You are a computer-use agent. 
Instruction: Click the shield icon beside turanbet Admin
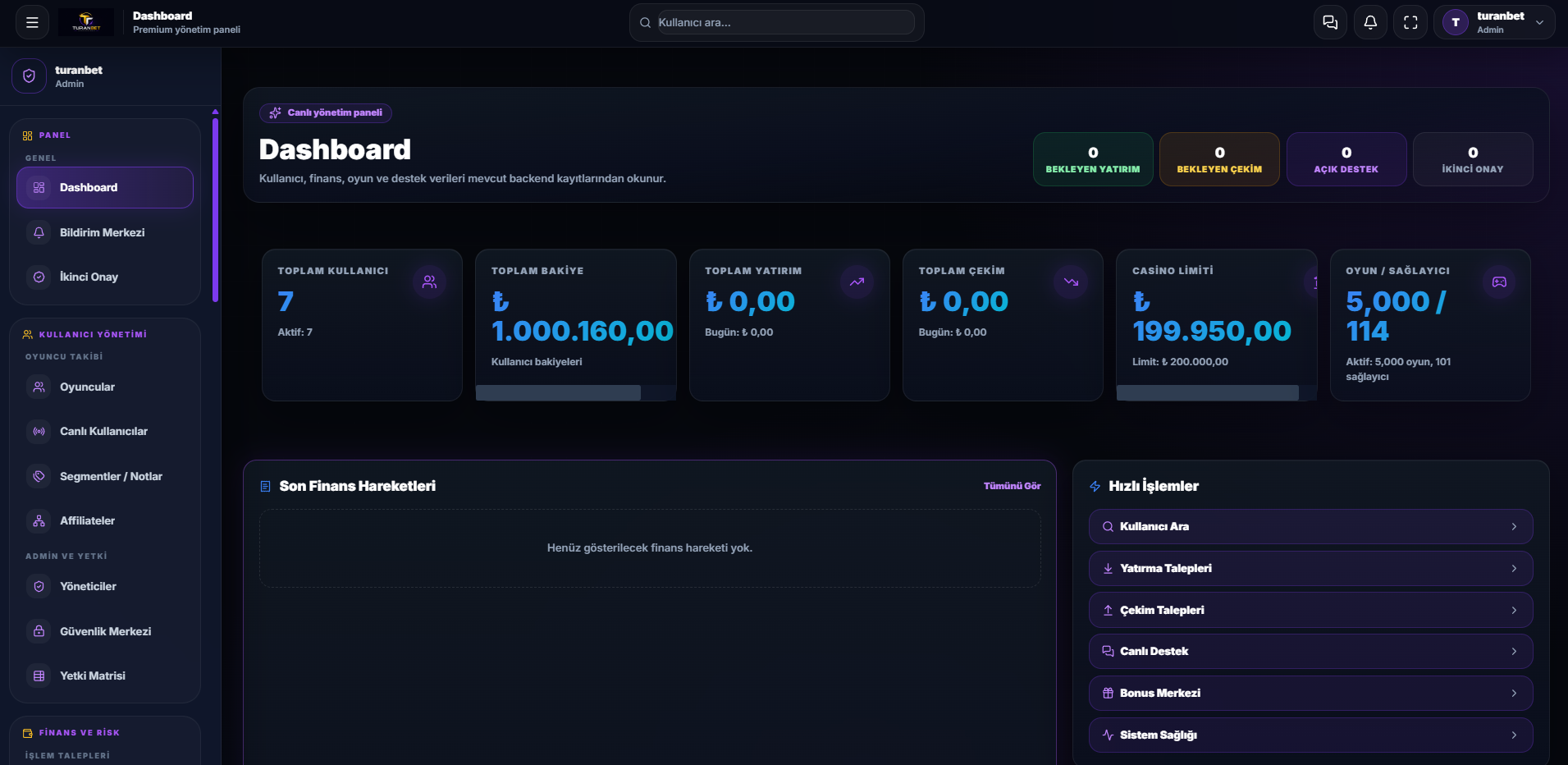point(29,76)
